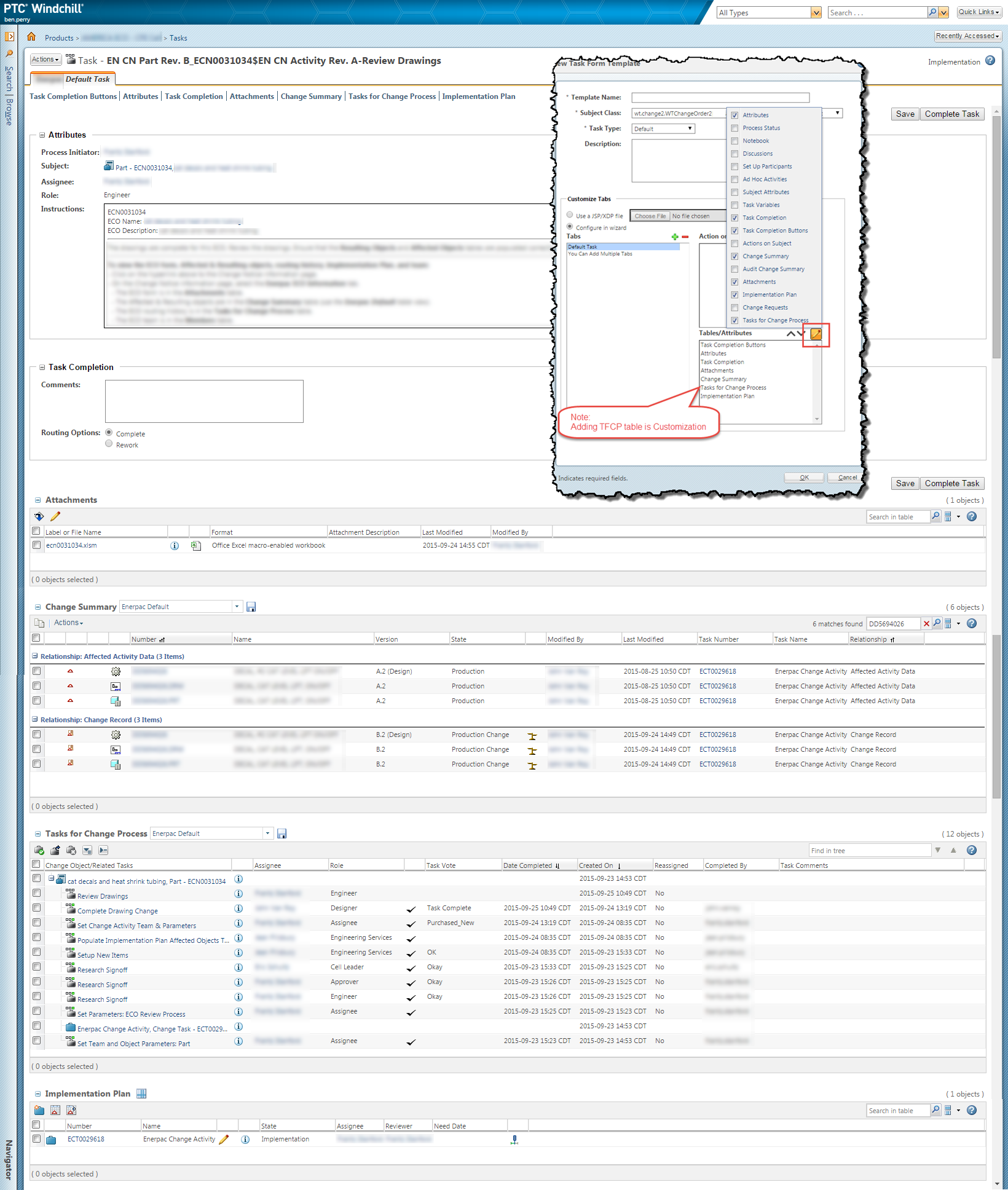The width and height of the screenshot is (1008, 1190).
Task: Collapse Relationship: Affected Activity Data group
Action: 35,656
